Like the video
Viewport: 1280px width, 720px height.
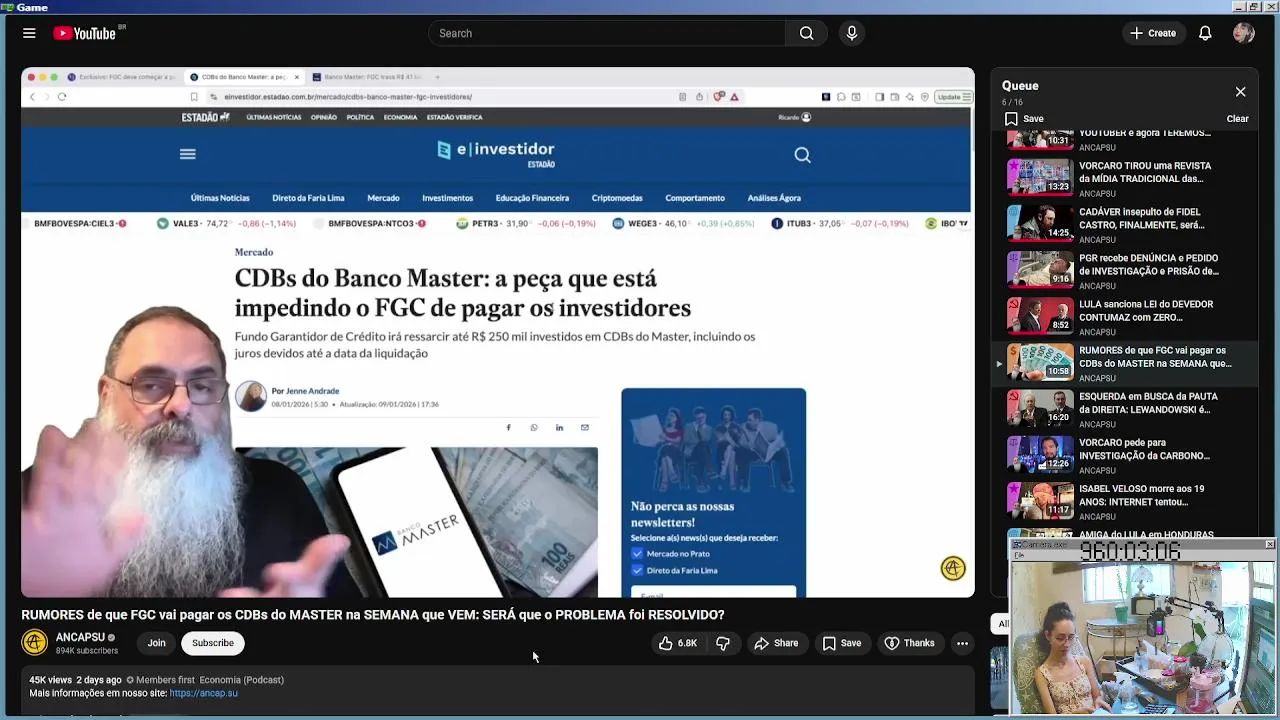pyautogui.click(x=677, y=643)
